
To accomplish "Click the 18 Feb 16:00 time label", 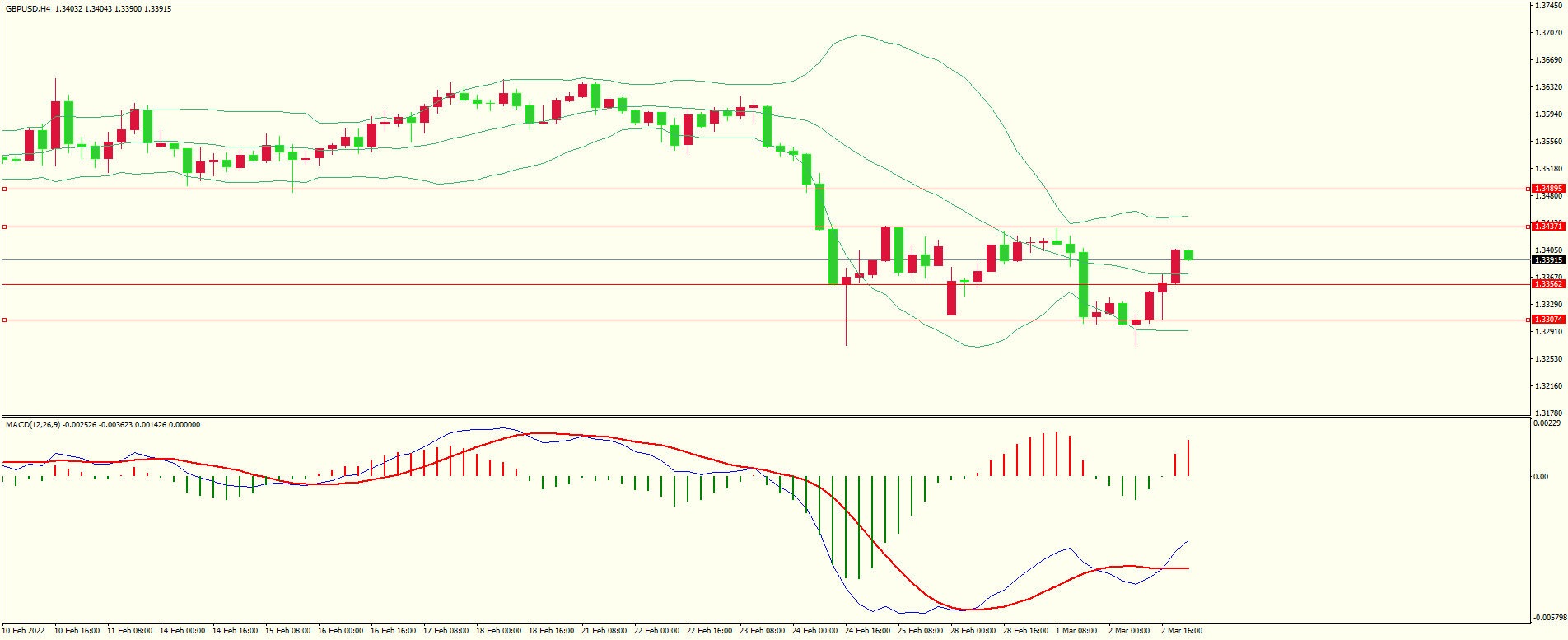I will pos(552,631).
